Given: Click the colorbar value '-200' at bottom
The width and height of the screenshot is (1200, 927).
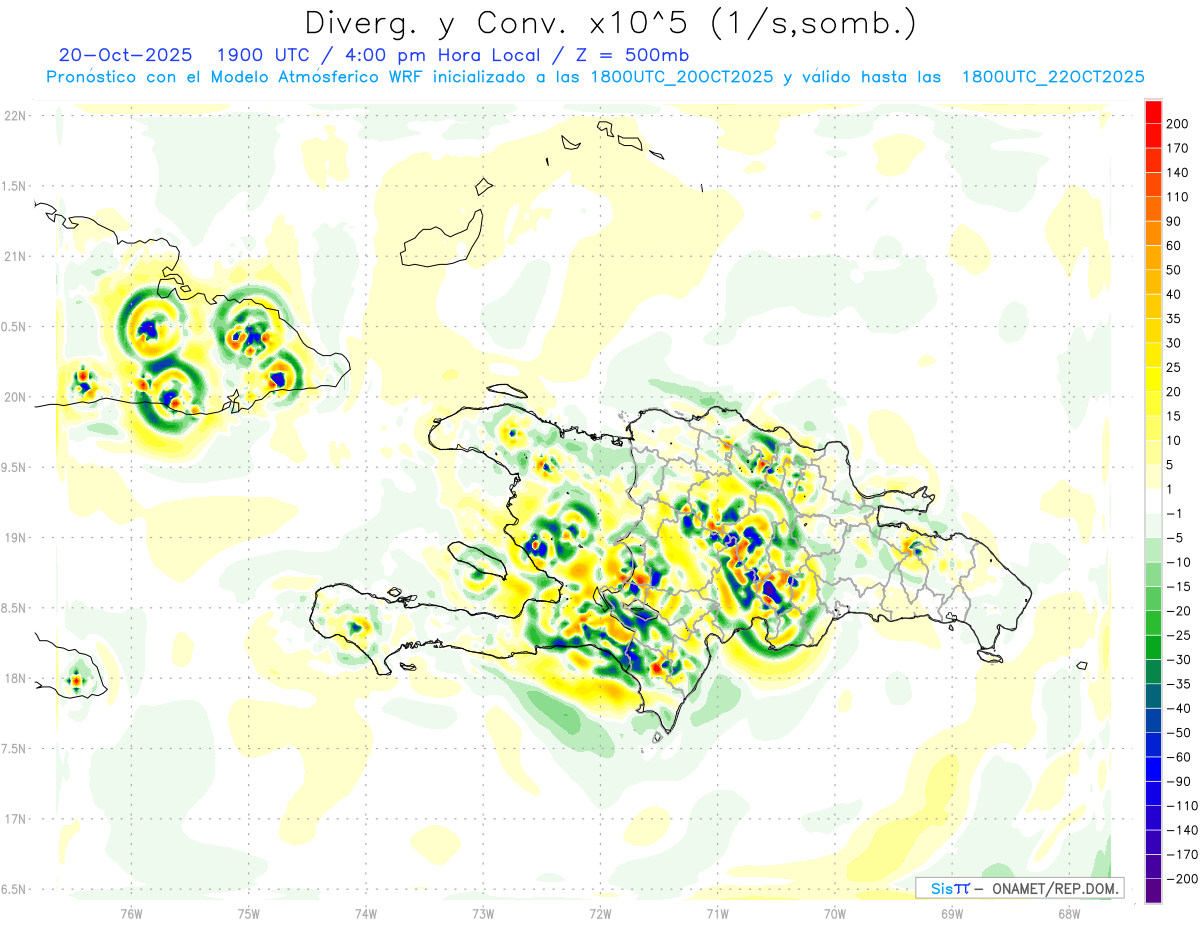Looking at the screenshot, I should pos(1183,880).
